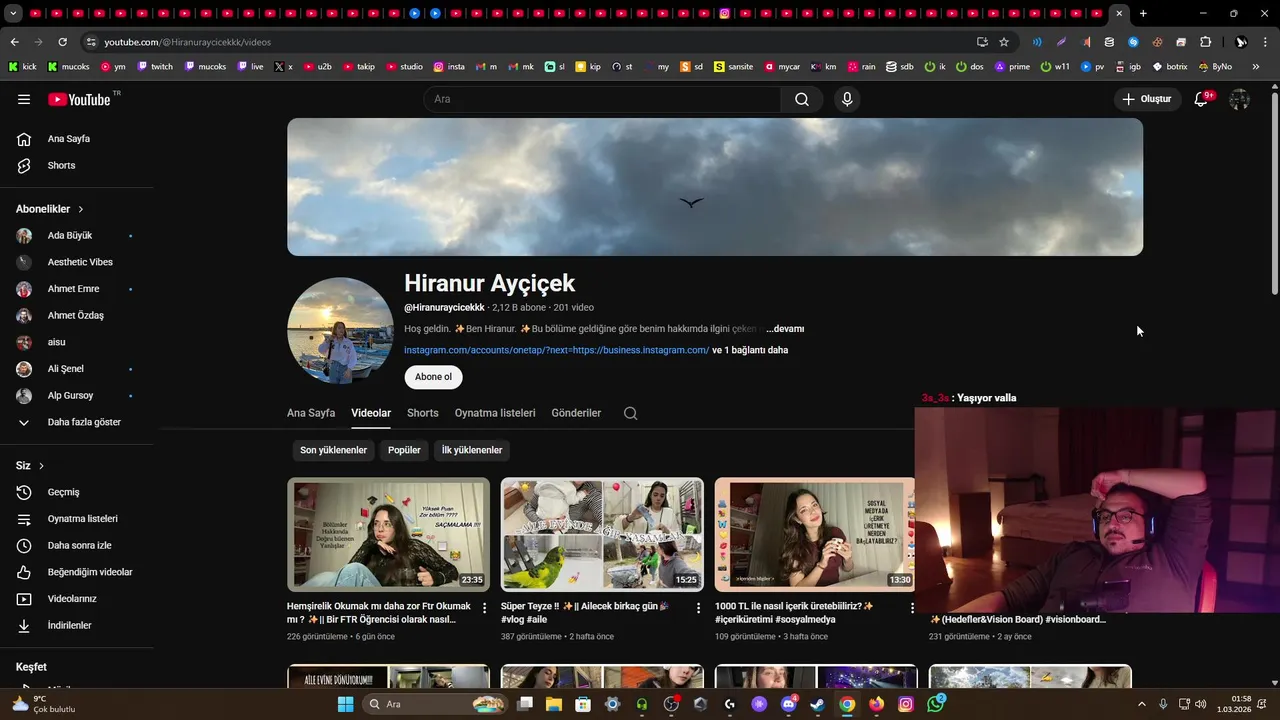Open channel Oynatma listeleri tab
The width and height of the screenshot is (1280, 720).
495,413
